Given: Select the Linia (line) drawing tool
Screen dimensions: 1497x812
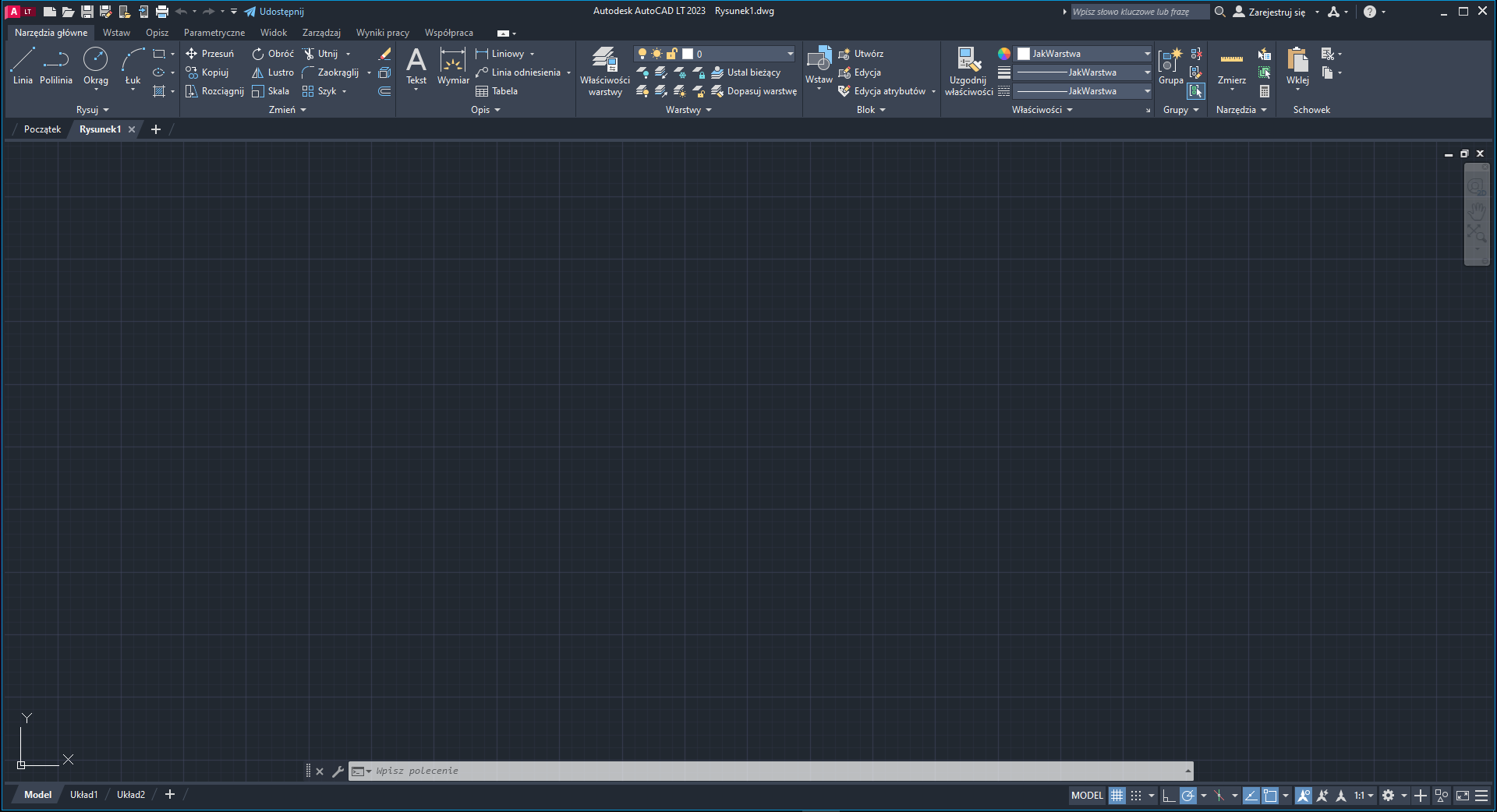Looking at the screenshot, I should coord(23,65).
